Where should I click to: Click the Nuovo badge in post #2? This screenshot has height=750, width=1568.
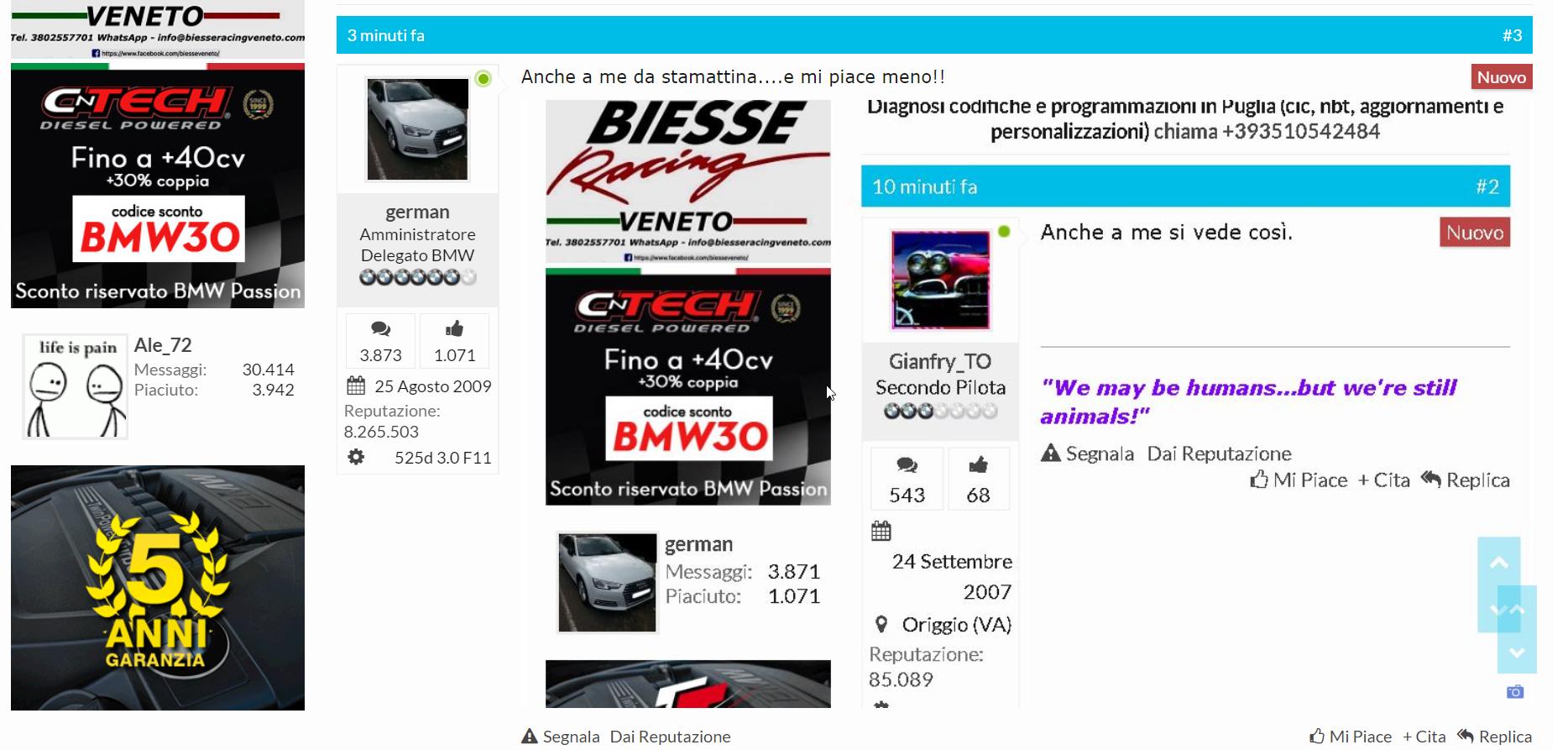(1475, 233)
